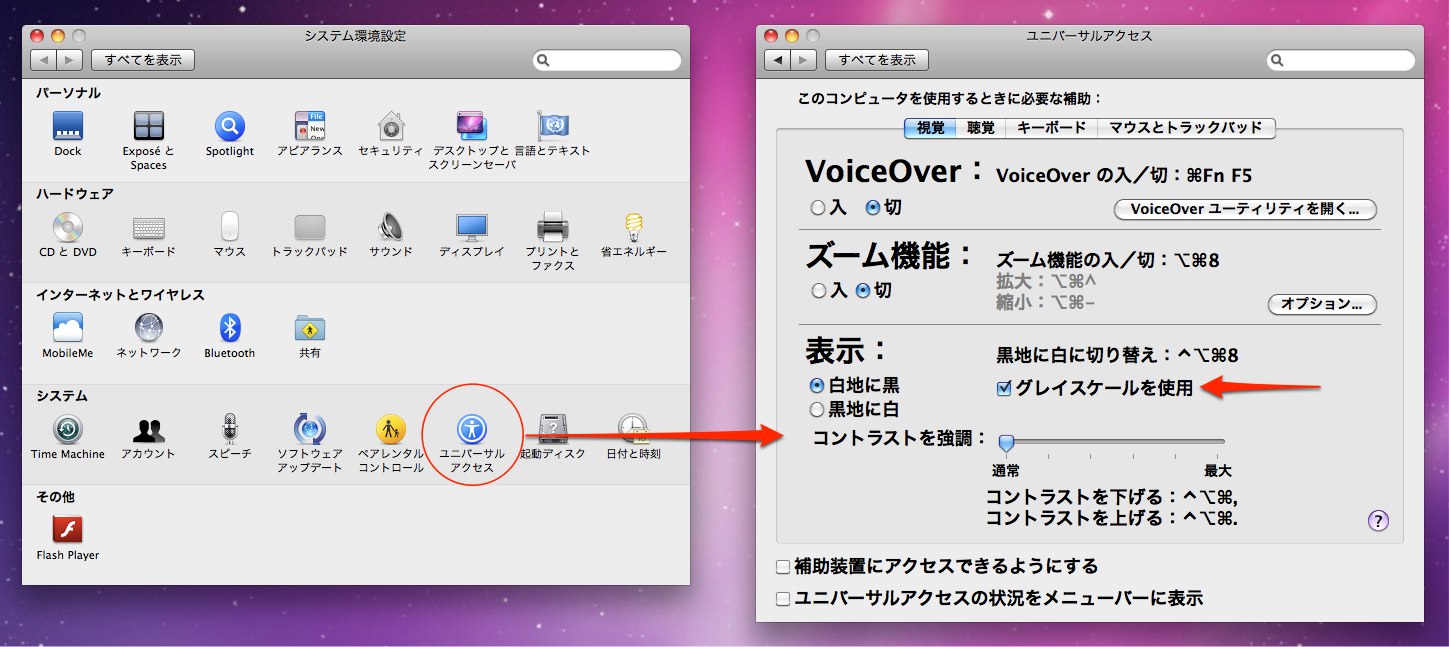This screenshot has height=647, width=1449.
Task: Switch to the 視覚 tab
Action: pyautogui.click(x=930, y=128)
